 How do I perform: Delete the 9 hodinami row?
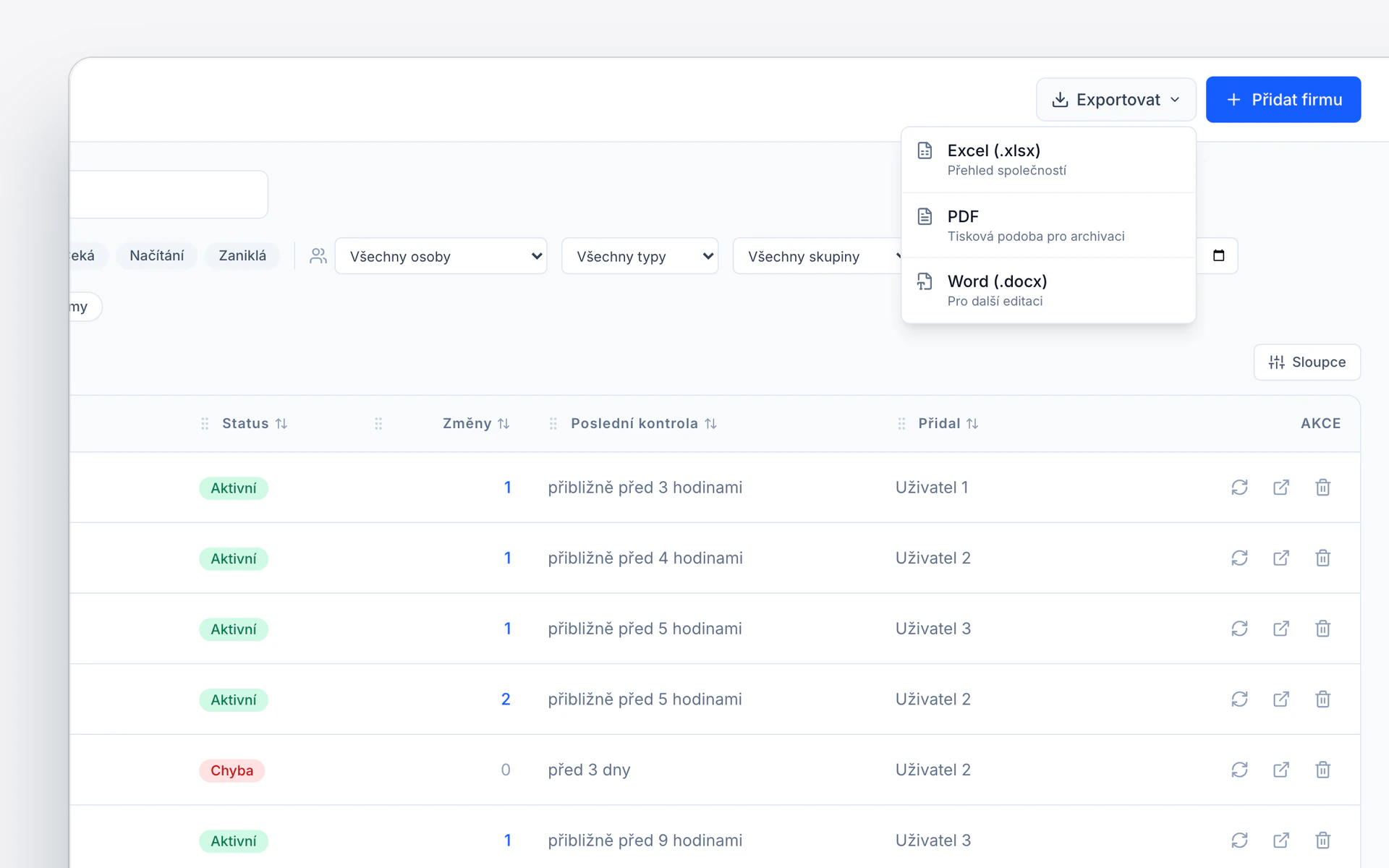point(1322,841)
